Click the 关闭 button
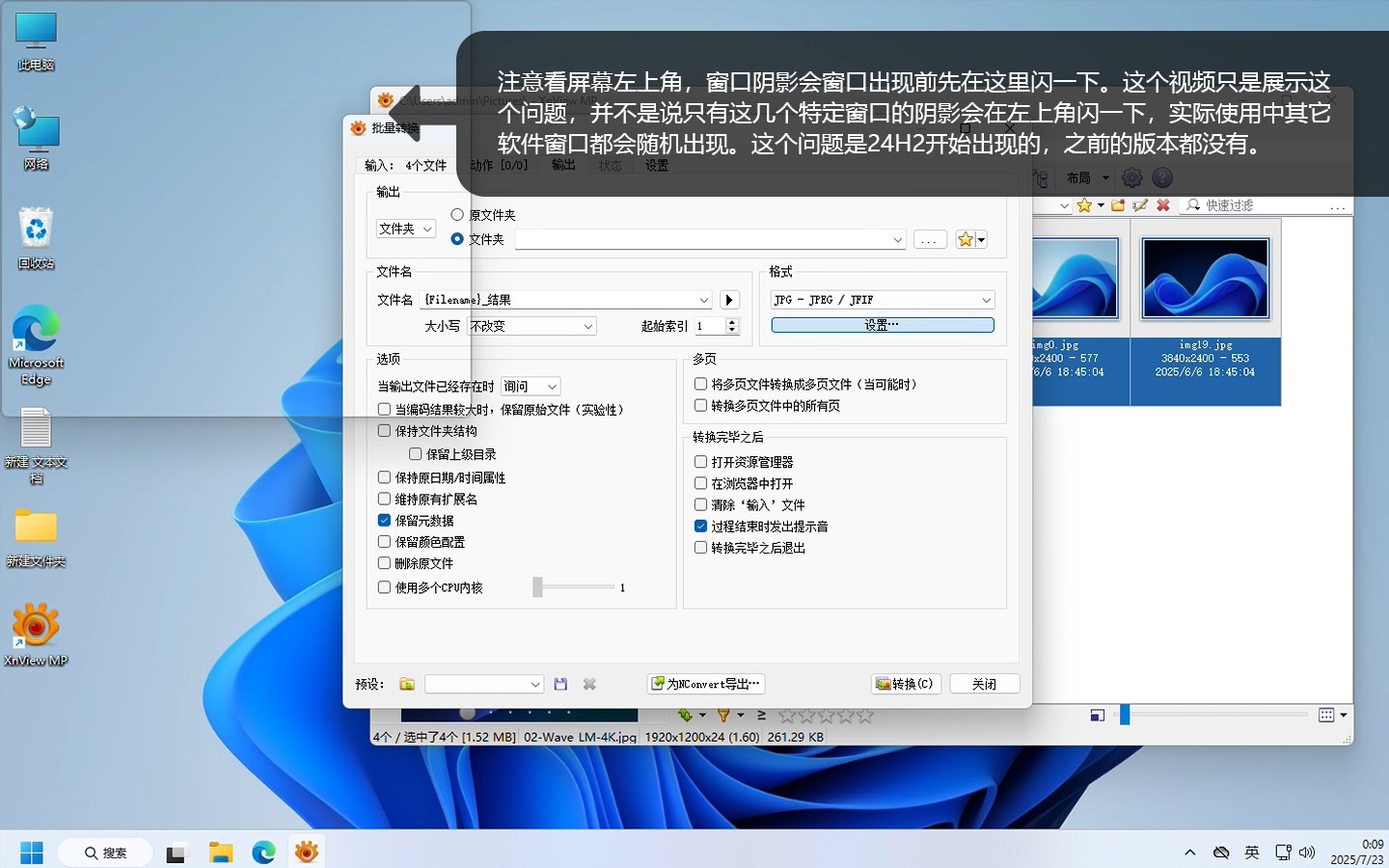Viewport: 1389px width, 868px height. (985, 684)
